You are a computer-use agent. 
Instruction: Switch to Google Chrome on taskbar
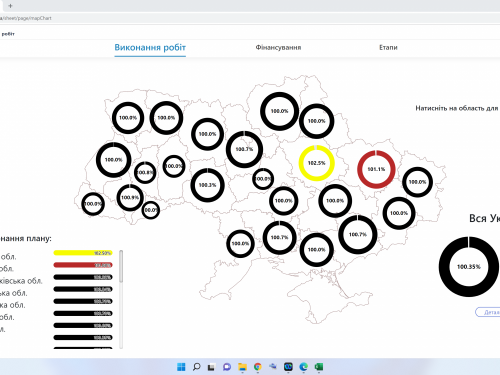coord(257,367)
